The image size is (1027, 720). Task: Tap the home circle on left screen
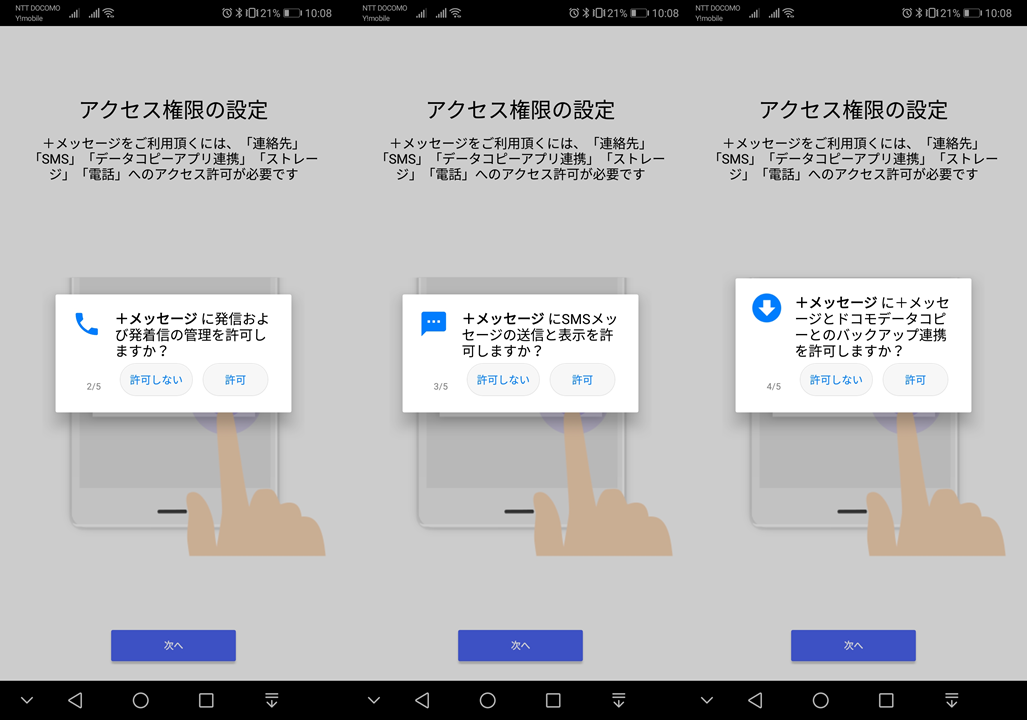[x=141, y=700]
